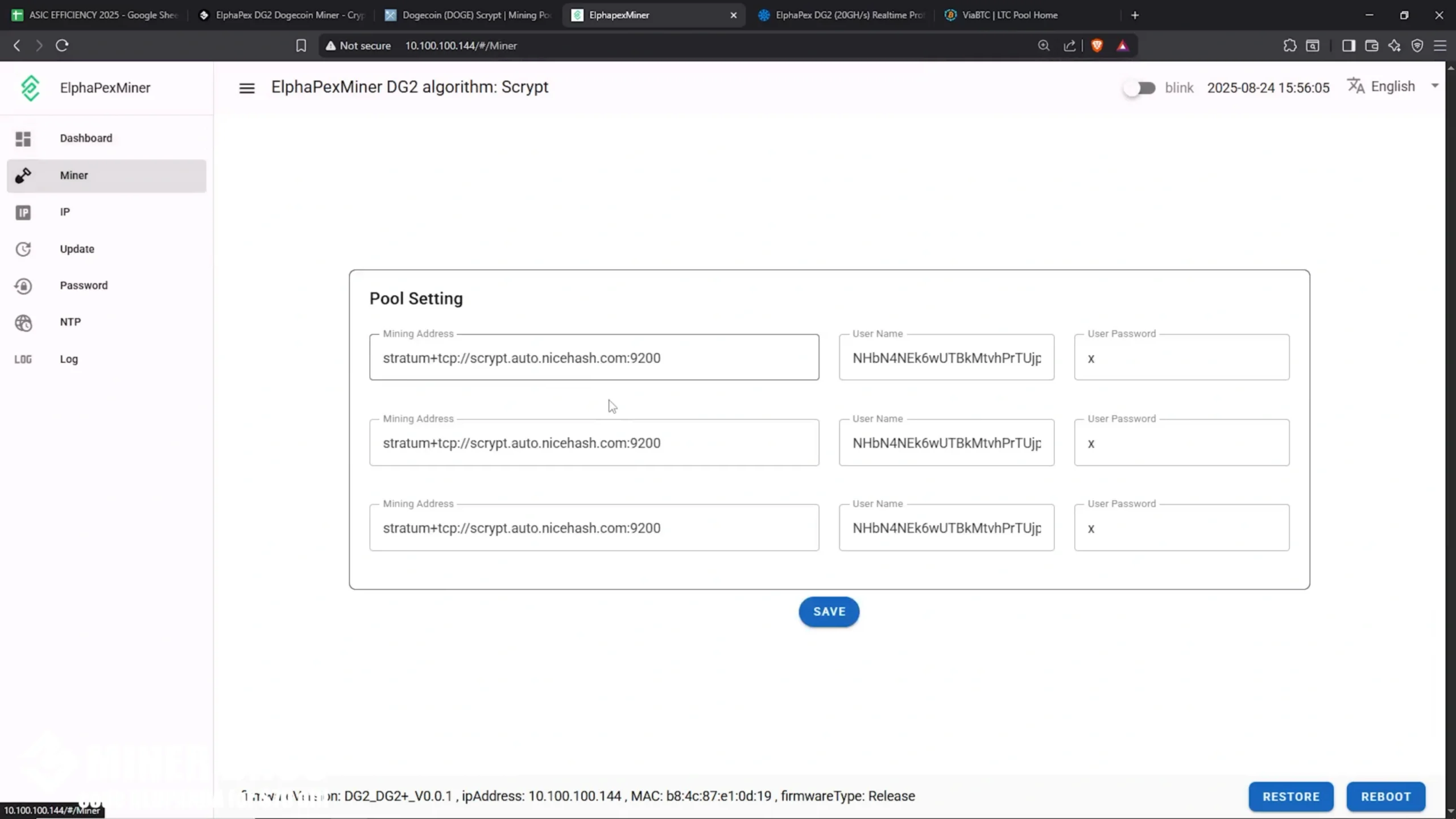Close the ElphapexMiner tab

click(733, 15)
